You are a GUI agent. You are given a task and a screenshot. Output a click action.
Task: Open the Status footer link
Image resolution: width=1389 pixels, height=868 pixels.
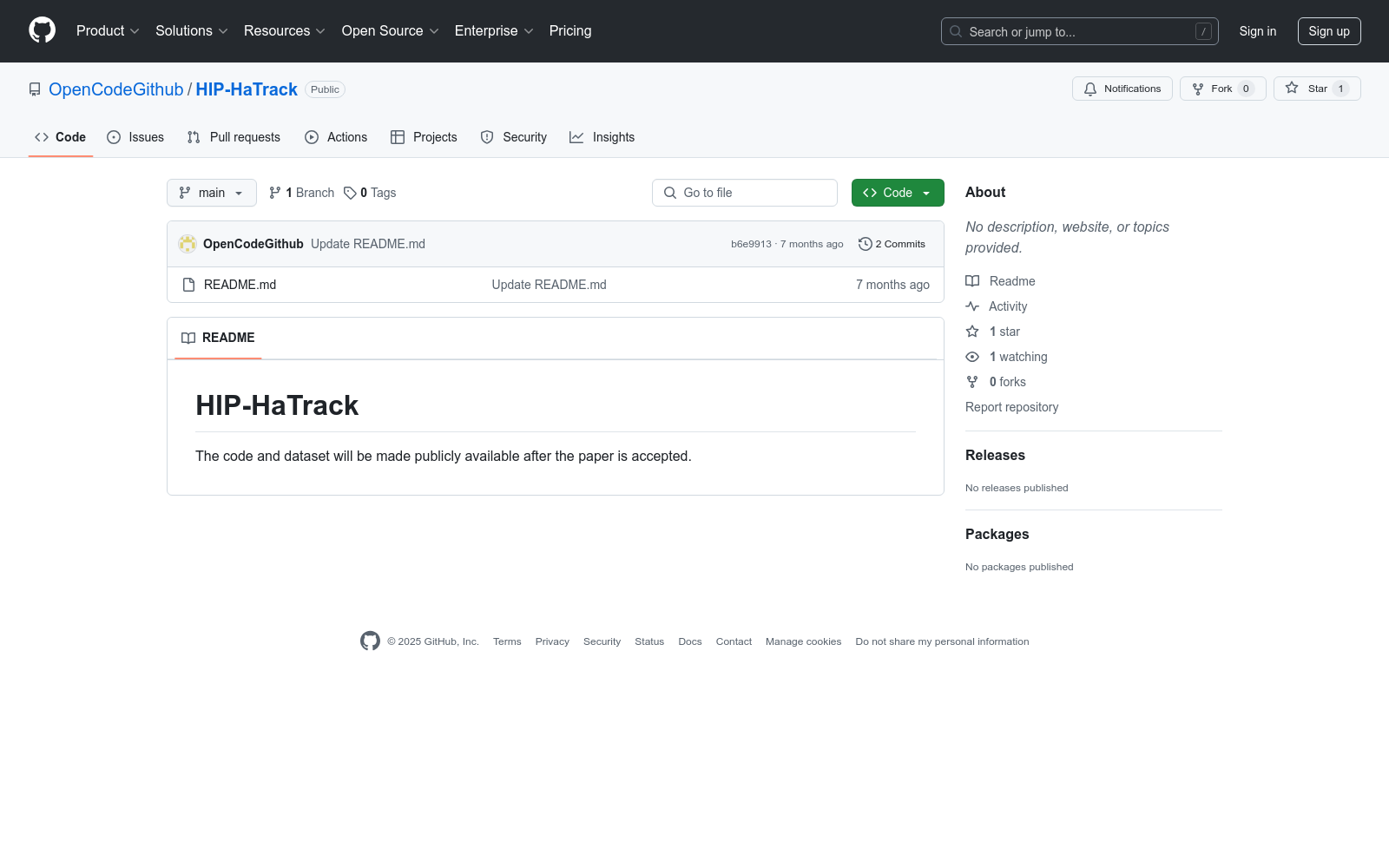(649, 641)
